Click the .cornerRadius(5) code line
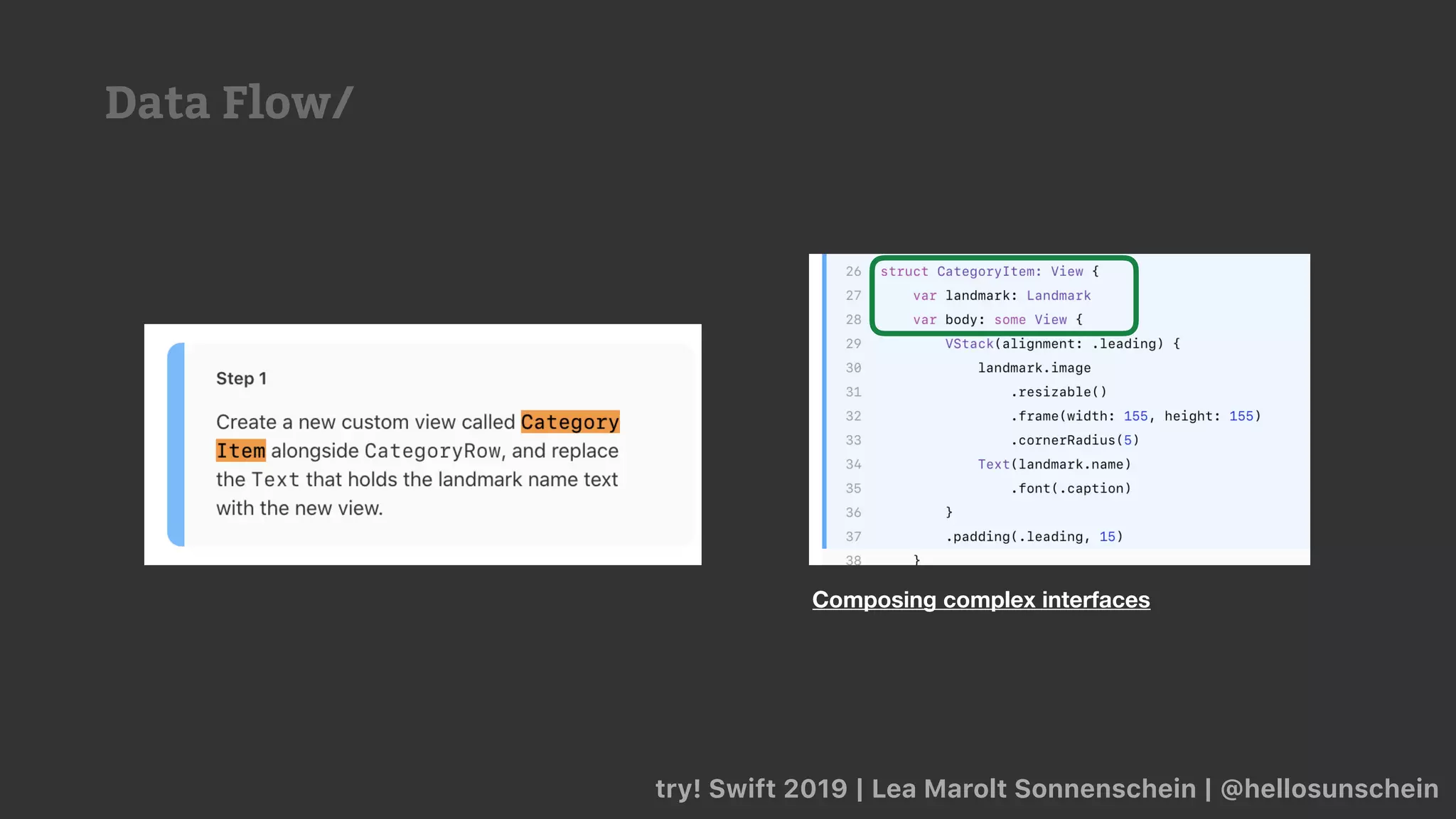The height and width of the screenshot is (819, 1456). tap(1075, 441)
